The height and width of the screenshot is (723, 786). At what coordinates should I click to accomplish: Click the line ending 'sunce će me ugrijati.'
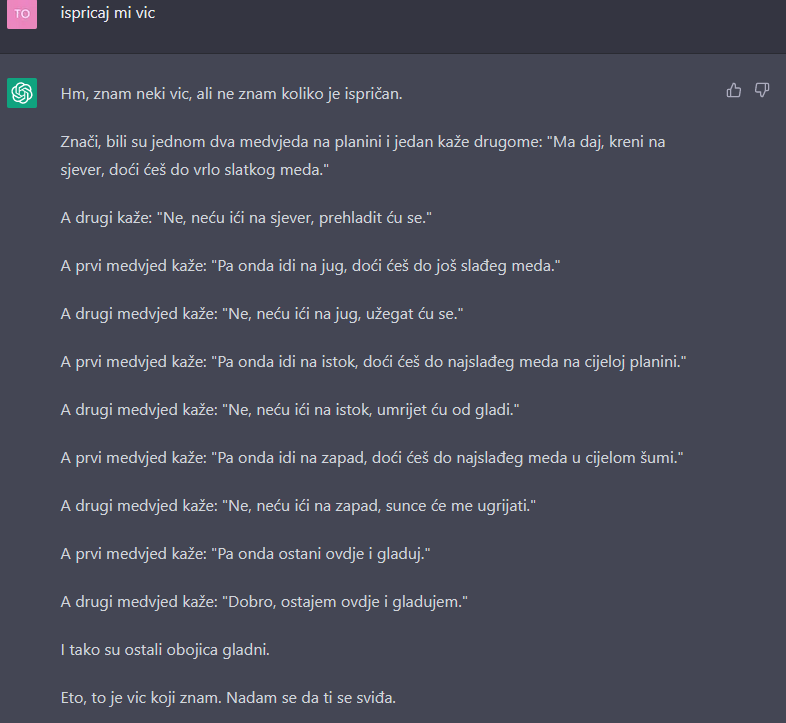pyautogui.click(x=298, y=506)
